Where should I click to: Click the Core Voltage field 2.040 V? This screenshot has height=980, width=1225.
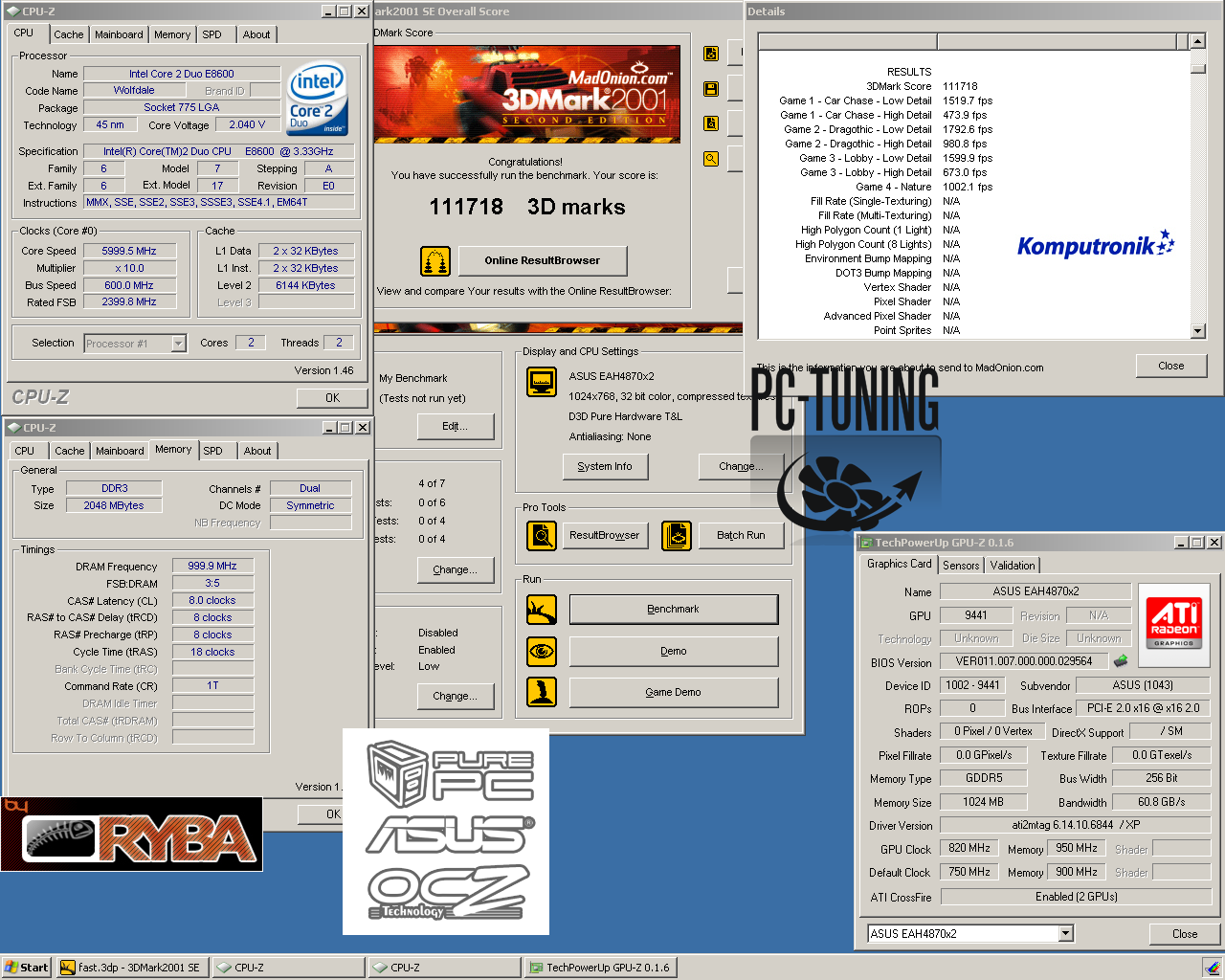tap(248, 124)
